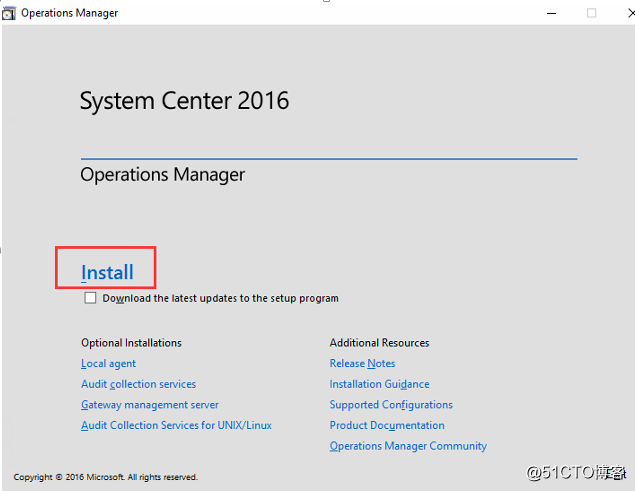Click the System Center 2016 heading
The width and height of the screenshot is (635, 491).
[x=184, y=100]
